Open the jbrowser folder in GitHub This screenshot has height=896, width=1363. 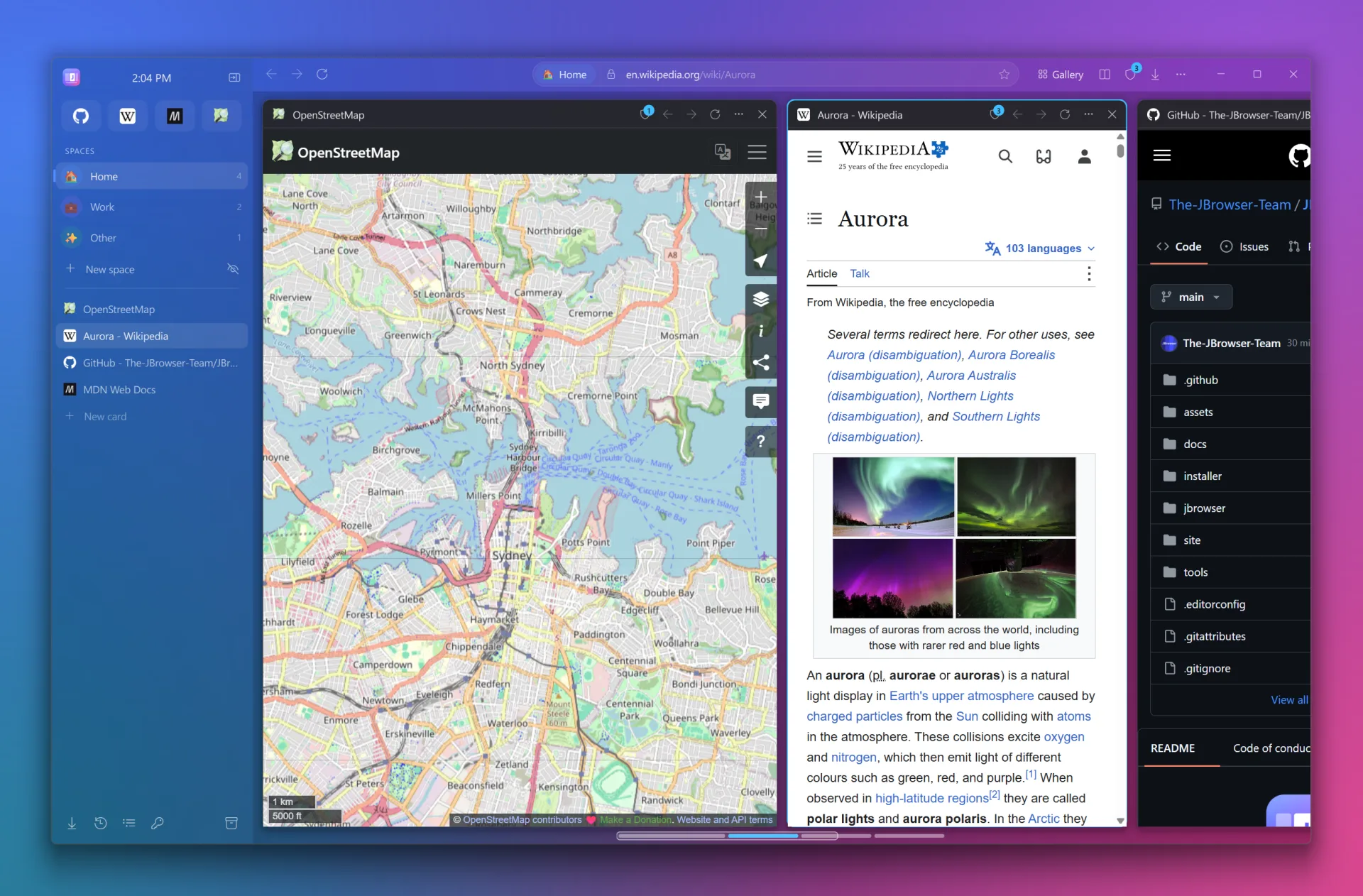tap(1204, 508)
